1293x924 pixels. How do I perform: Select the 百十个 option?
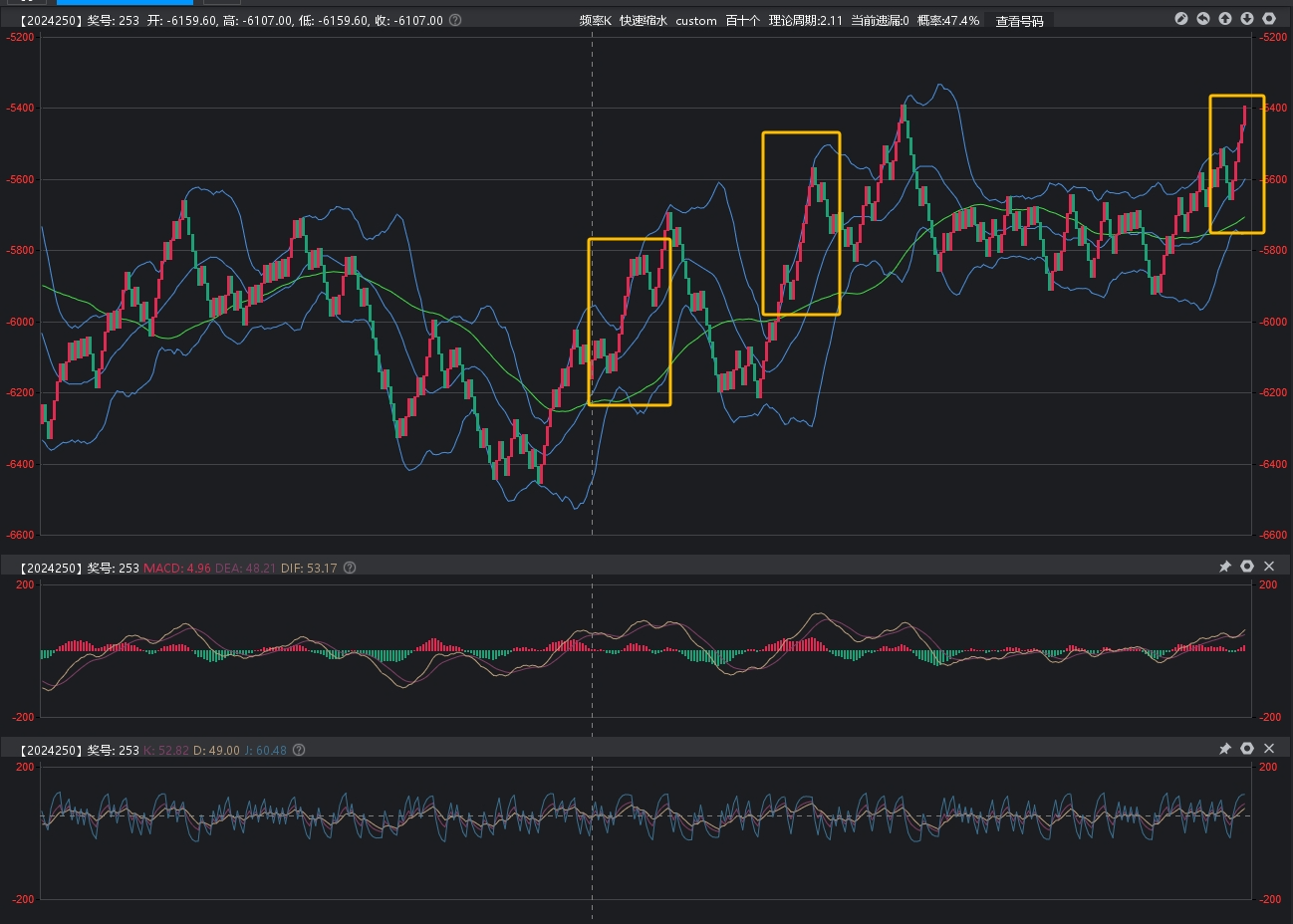coord(742,20)
